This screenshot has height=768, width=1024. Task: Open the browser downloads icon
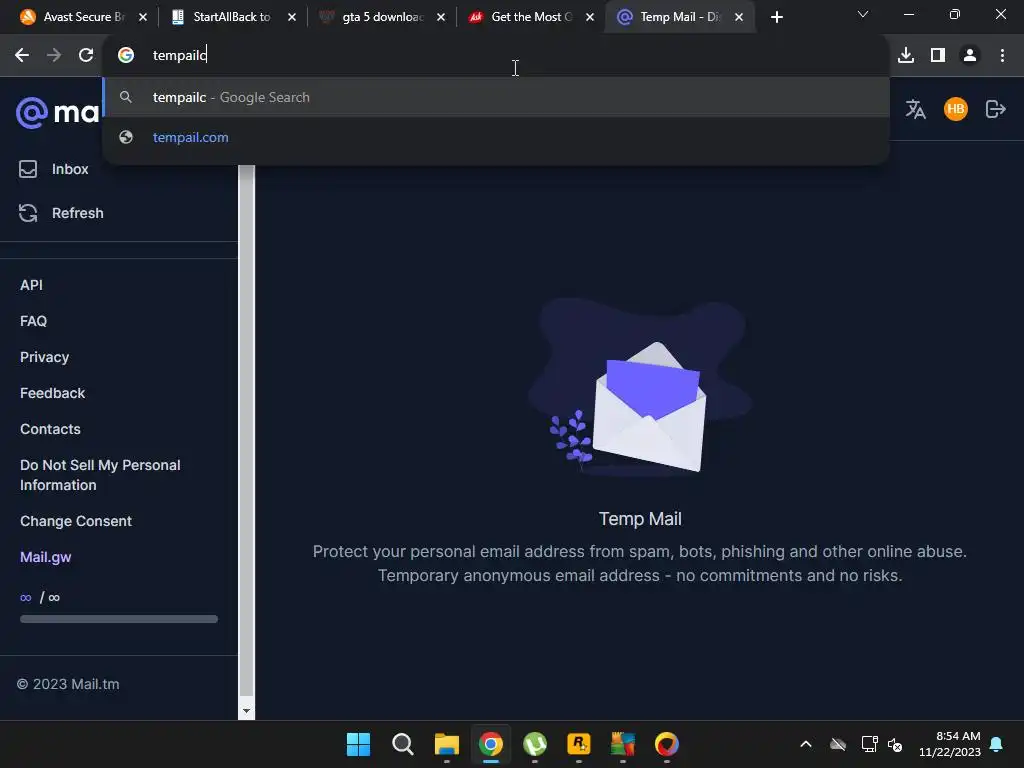pyautogui.click(x=906, y=56)
